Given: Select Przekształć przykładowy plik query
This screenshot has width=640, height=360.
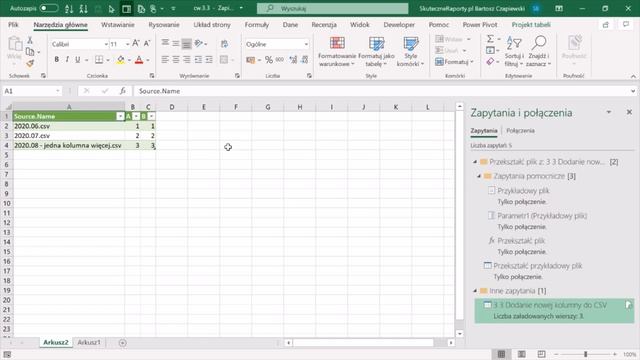Looking at the screenshot, I should click(538, 266).
